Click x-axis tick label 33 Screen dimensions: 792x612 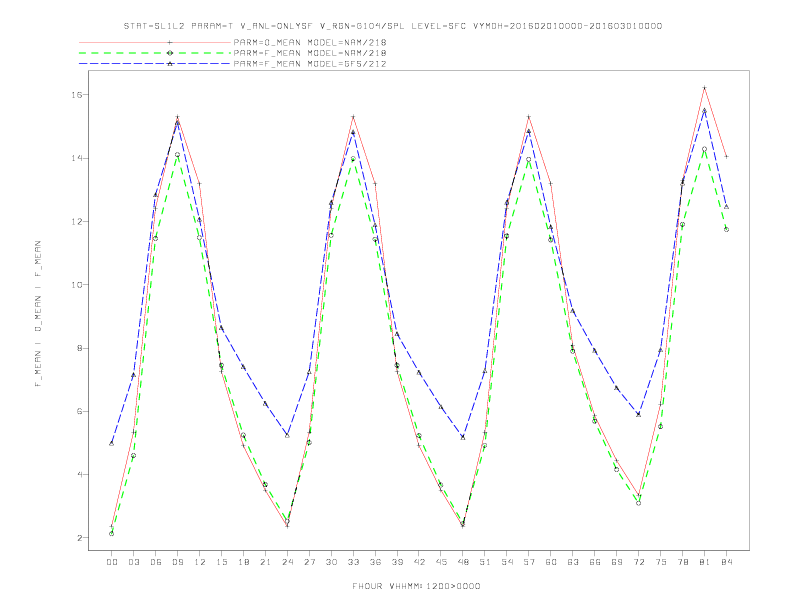click(x=353, y=562)
